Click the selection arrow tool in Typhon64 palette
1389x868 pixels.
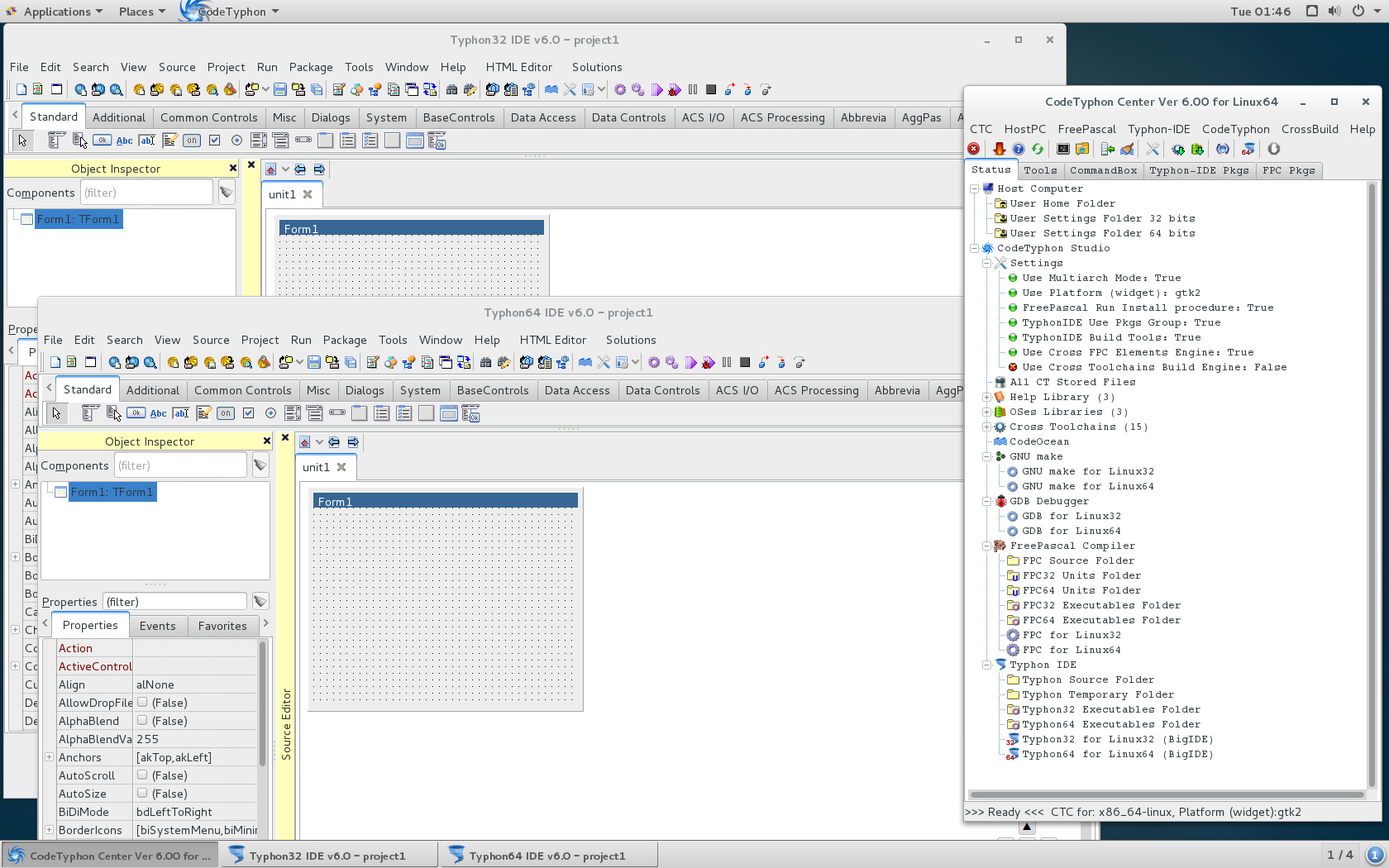tap(56, 413)
